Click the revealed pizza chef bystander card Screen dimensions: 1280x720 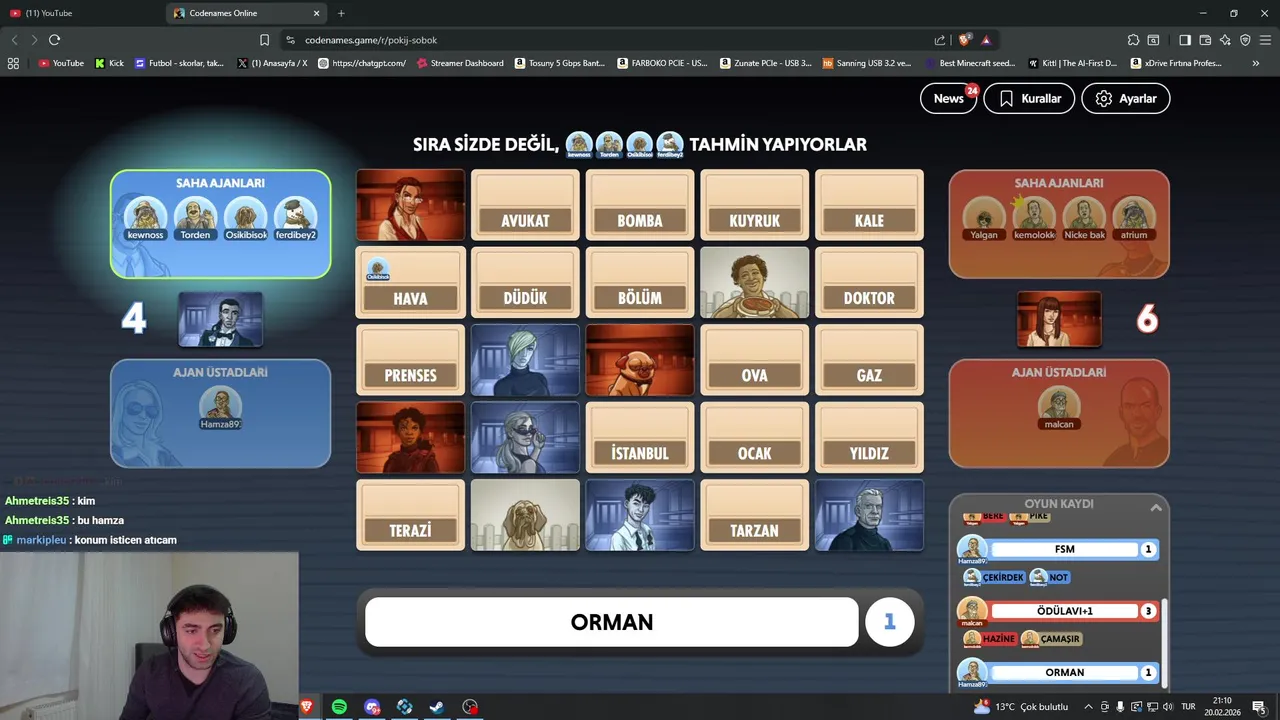[754, 283]
